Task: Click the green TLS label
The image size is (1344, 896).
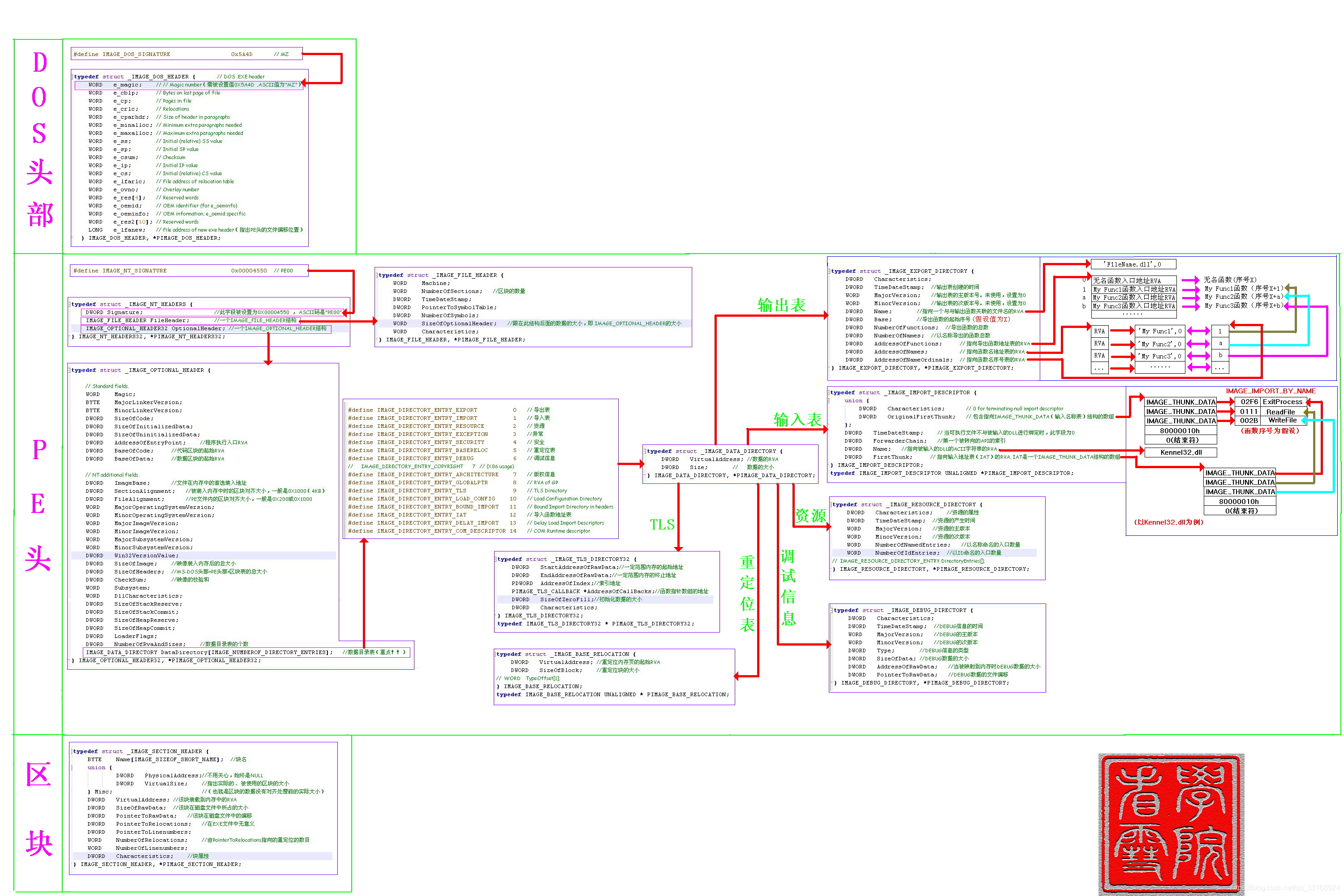Action: click(x=662, y=525)
